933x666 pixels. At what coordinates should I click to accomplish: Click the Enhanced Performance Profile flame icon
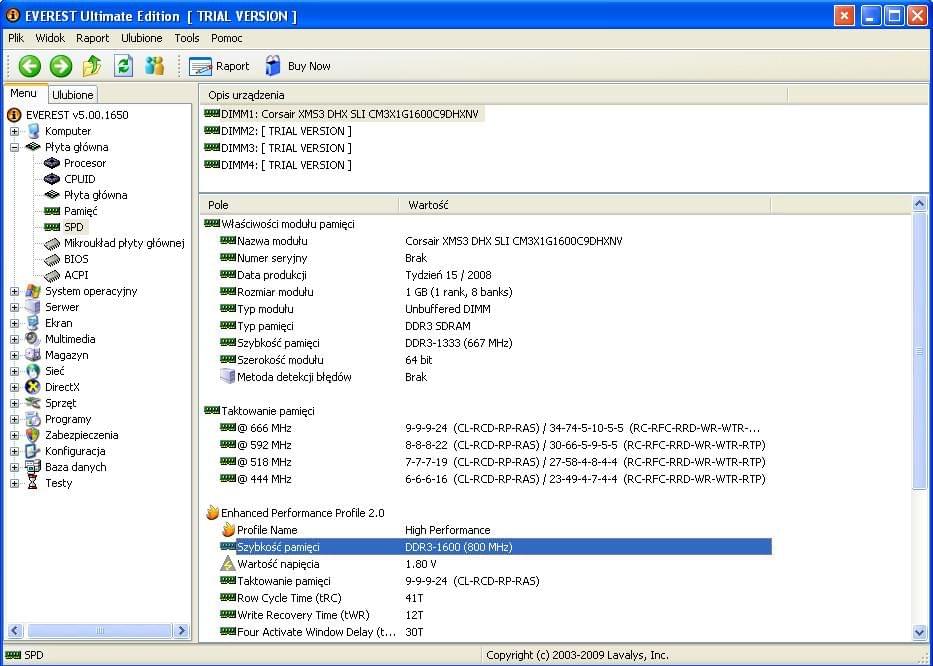[x=212, y=512]
